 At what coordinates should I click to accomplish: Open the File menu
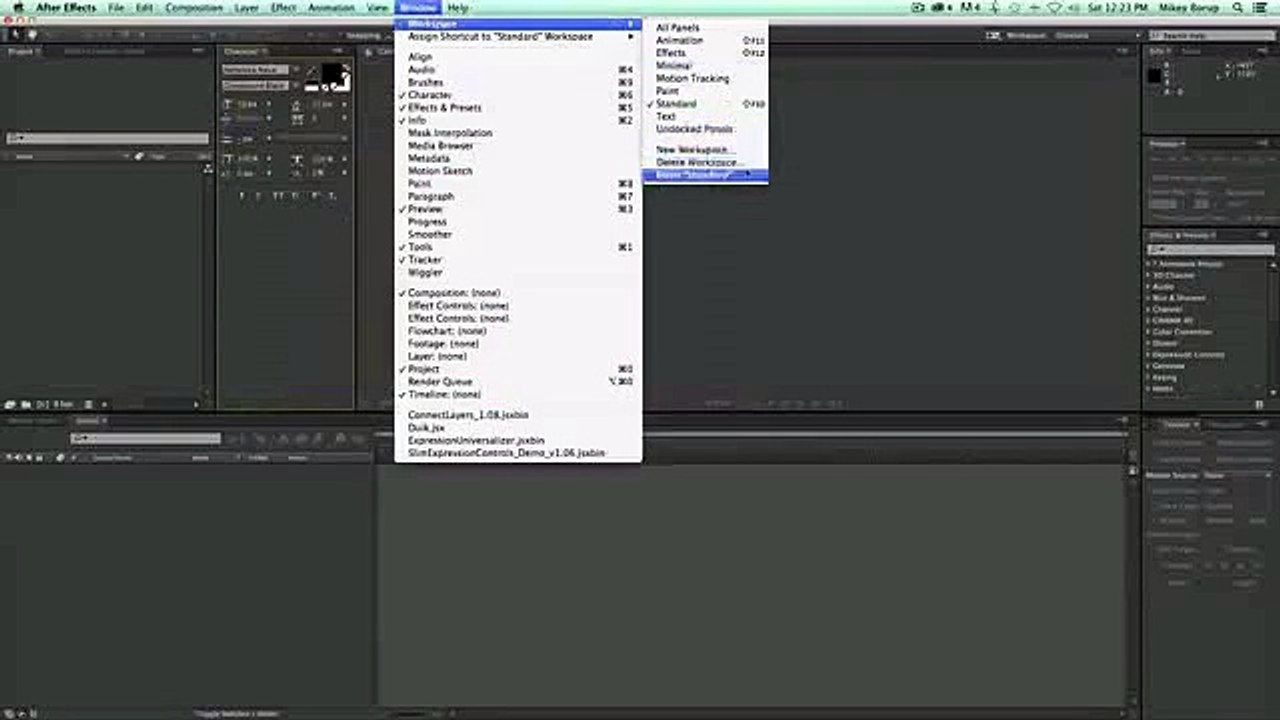116,7
